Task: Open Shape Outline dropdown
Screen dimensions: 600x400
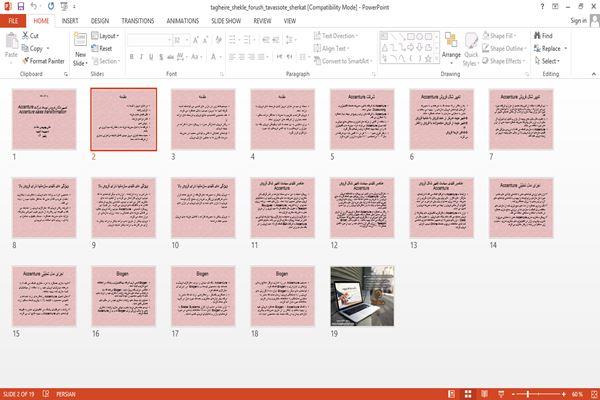Action: point(504,48)
